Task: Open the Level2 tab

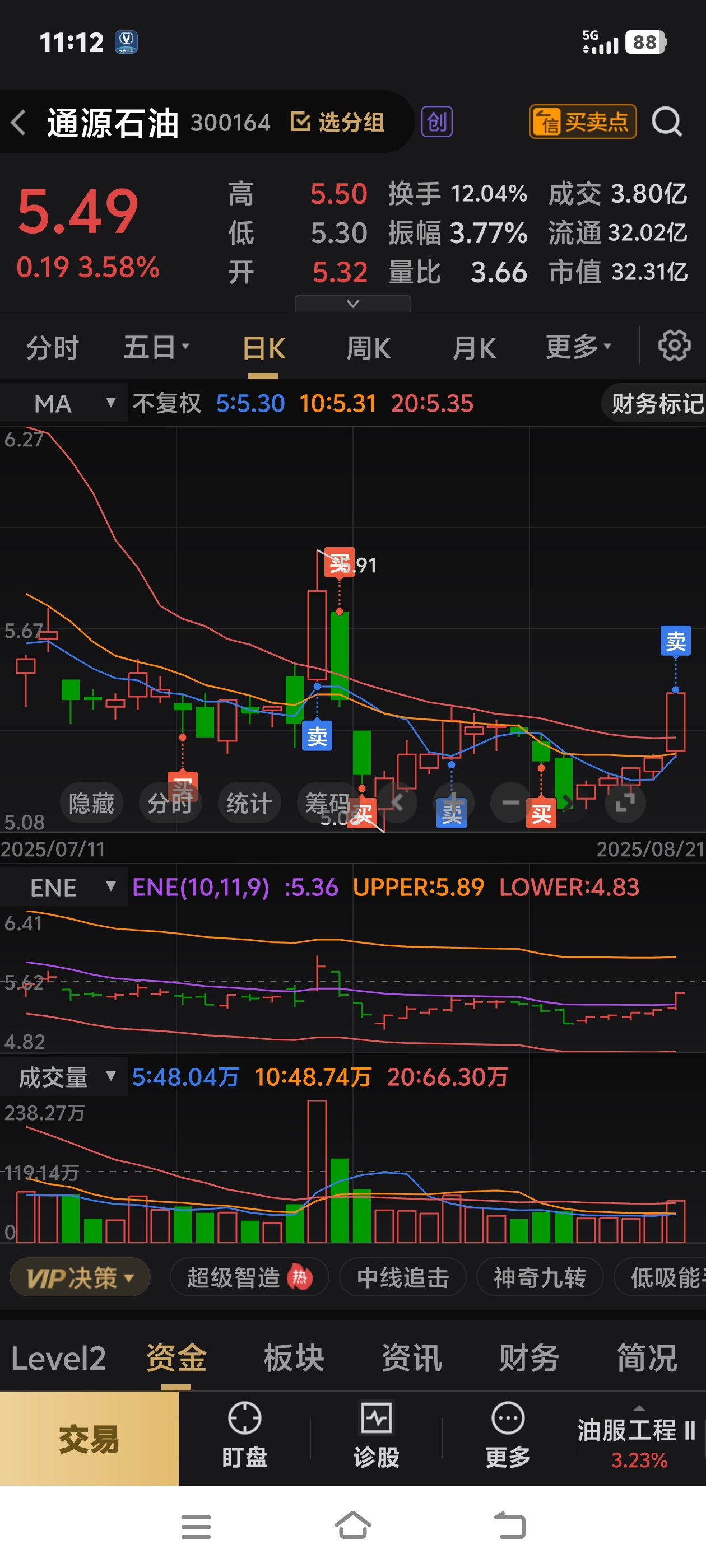Action: (58, 1359)
